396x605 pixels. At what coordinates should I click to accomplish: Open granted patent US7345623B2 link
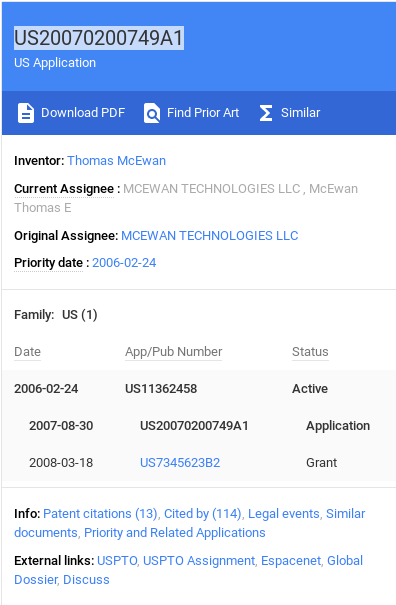(180, 462)
